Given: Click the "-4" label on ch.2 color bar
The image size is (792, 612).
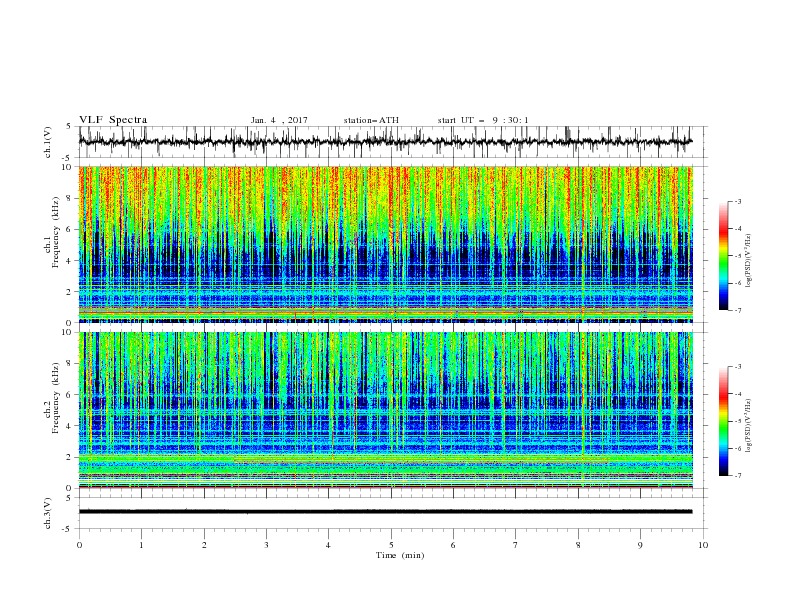Looking at the screenshot, I should (x=738, y=394).
